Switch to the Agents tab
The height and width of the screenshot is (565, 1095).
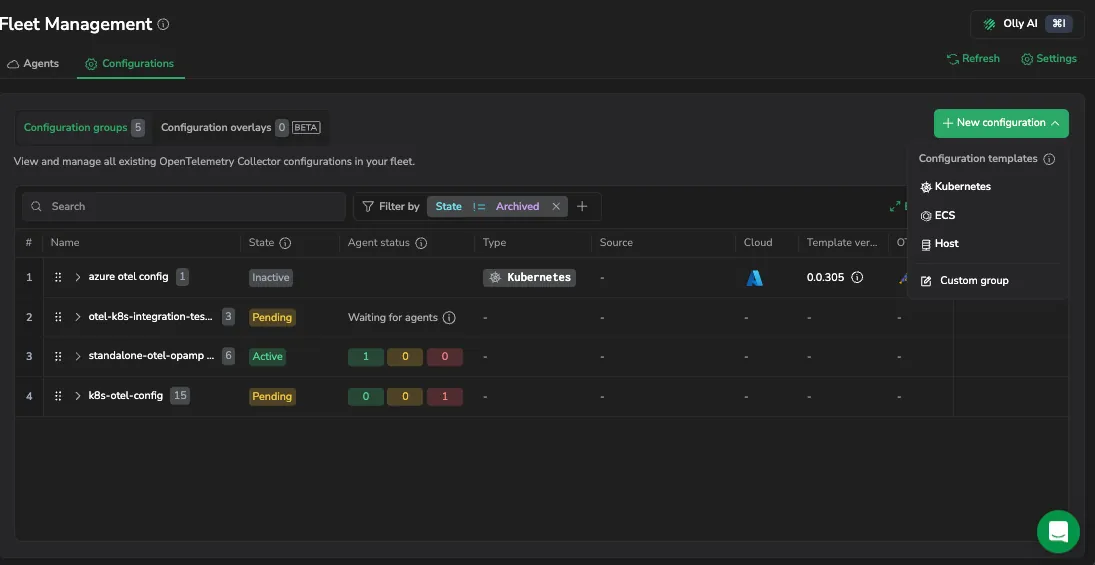(33, 64)
